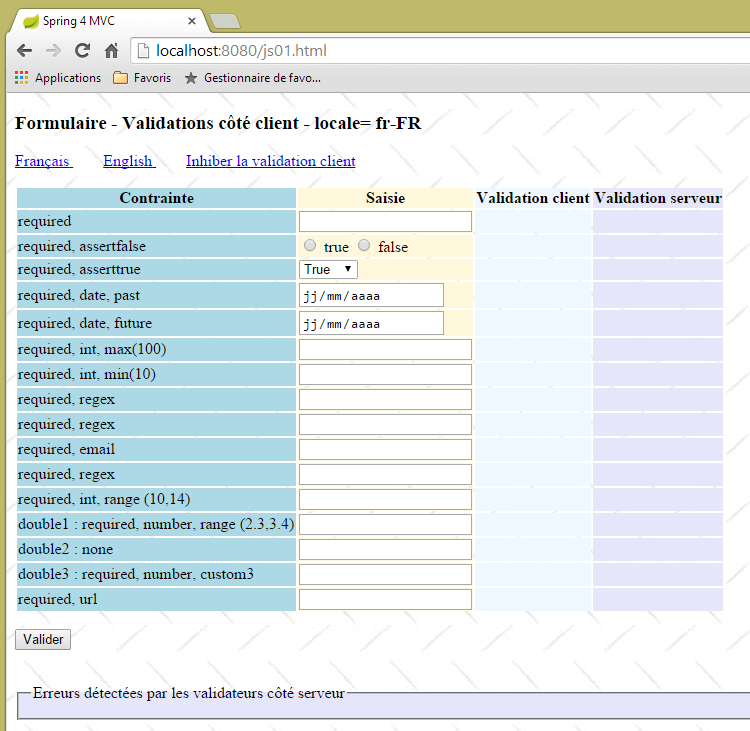
Task: Click the browser forward arrow
Action: (53, 51)
